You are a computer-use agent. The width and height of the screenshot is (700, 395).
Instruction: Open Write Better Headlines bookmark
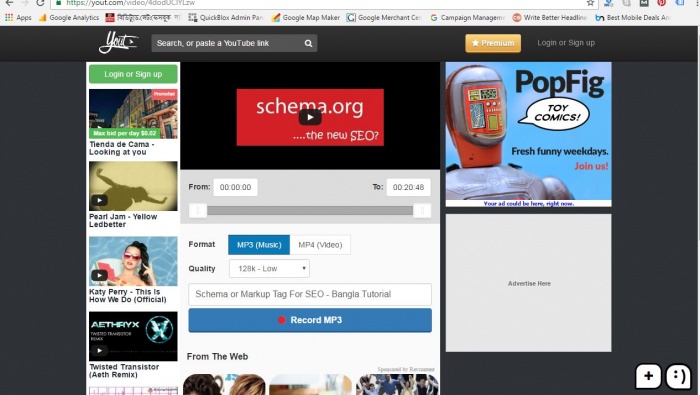click(550, 18)
